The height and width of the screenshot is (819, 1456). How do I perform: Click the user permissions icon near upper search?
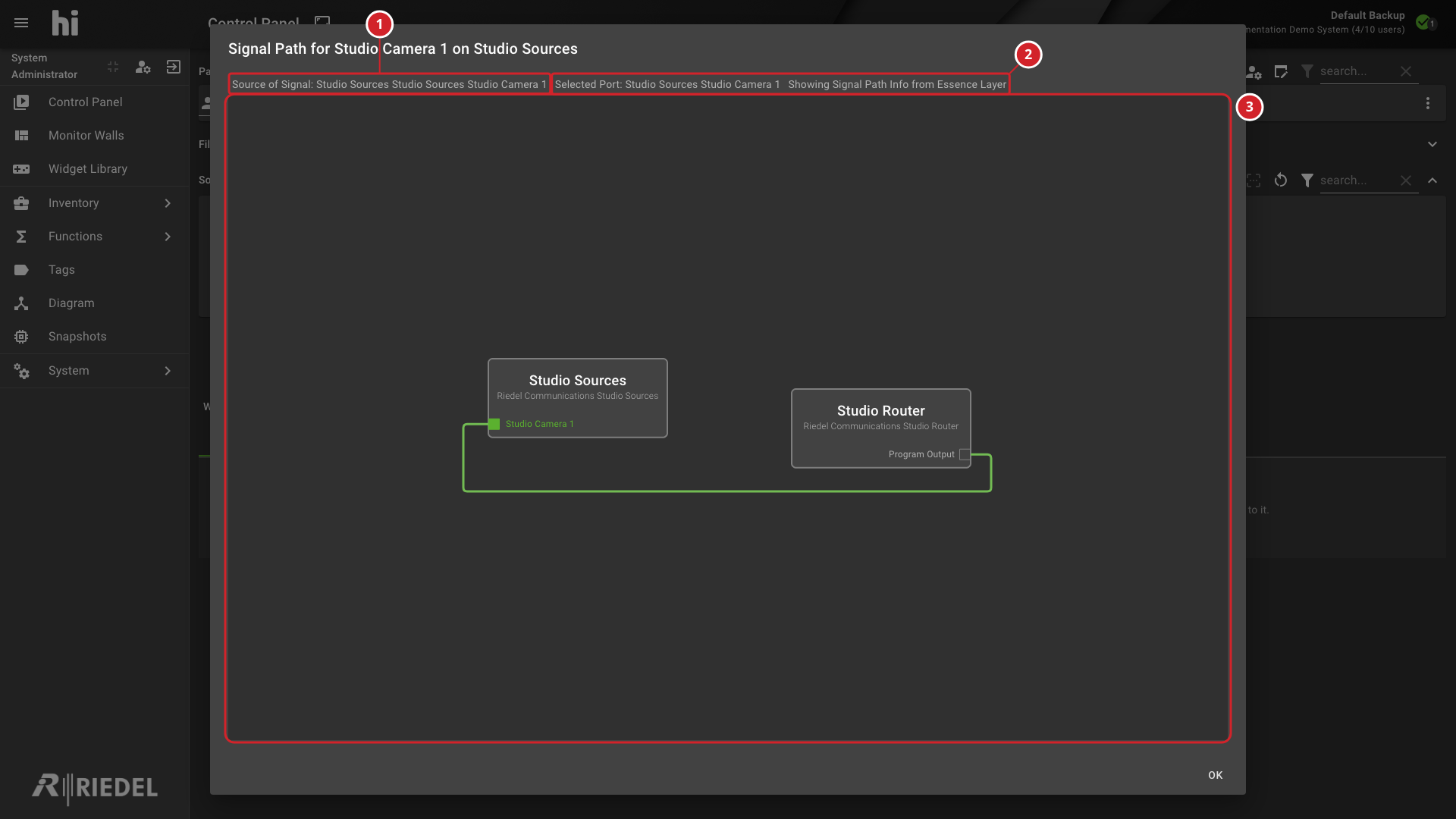(1254, 72)
